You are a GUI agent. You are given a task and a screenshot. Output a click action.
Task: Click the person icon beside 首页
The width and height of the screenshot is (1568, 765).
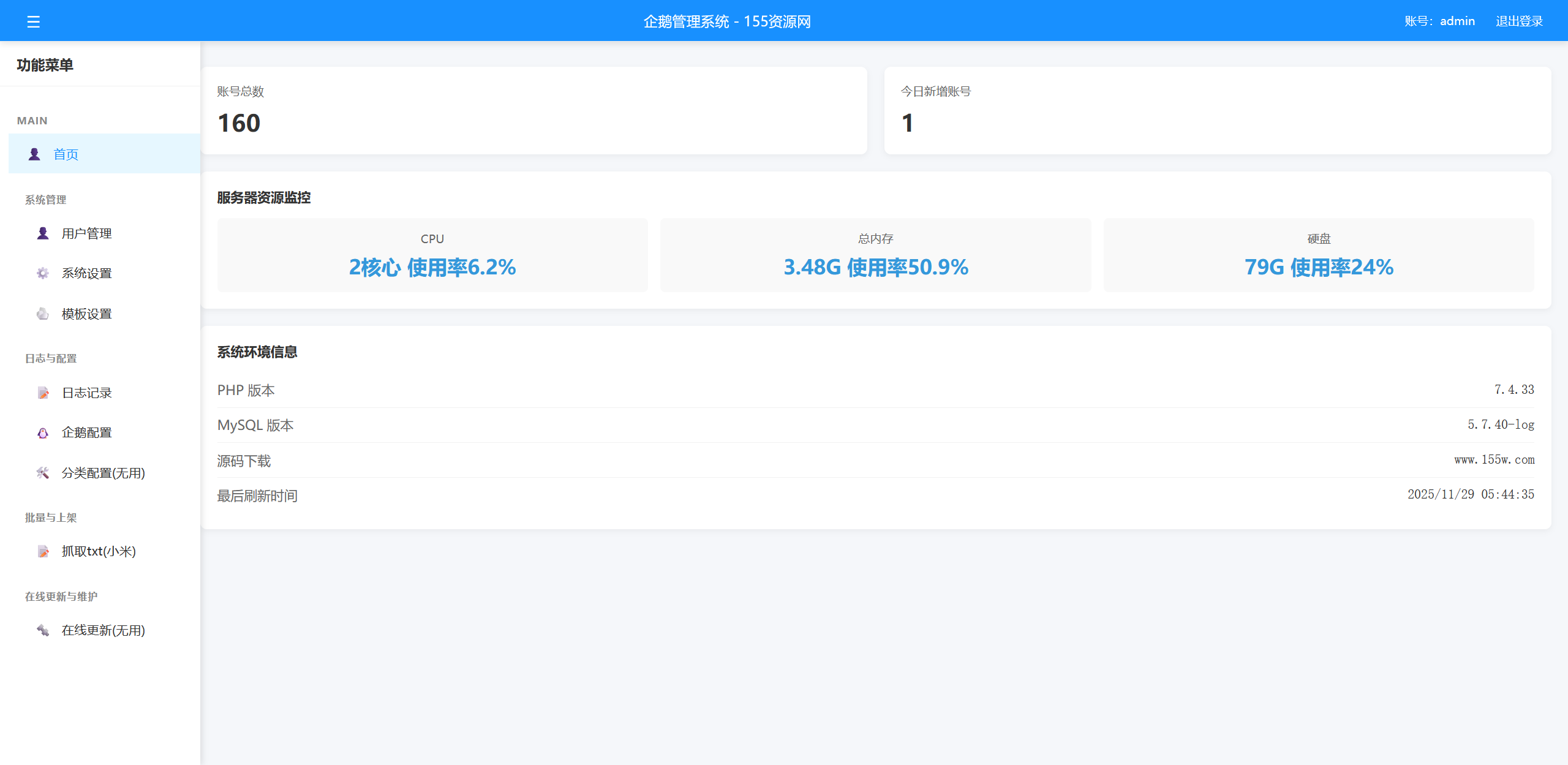pos(34,154)
